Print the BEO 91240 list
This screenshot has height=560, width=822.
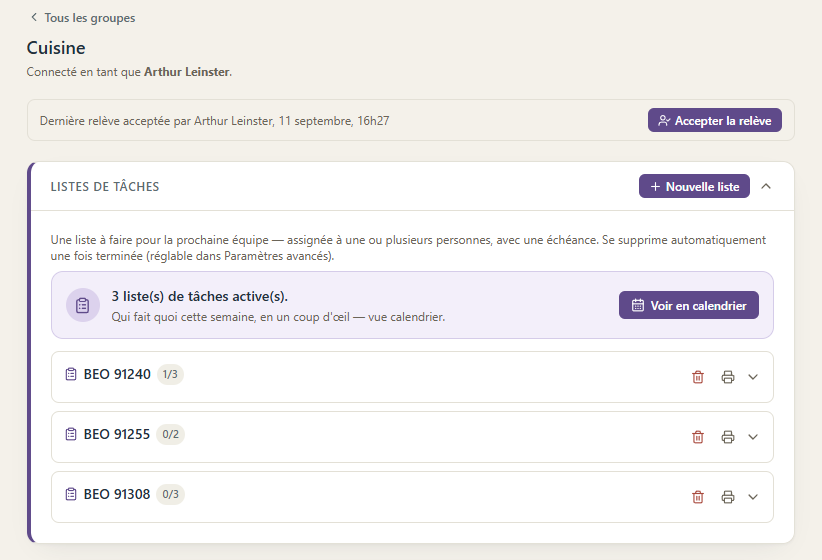pyautogui.click(x=728, y=377)
